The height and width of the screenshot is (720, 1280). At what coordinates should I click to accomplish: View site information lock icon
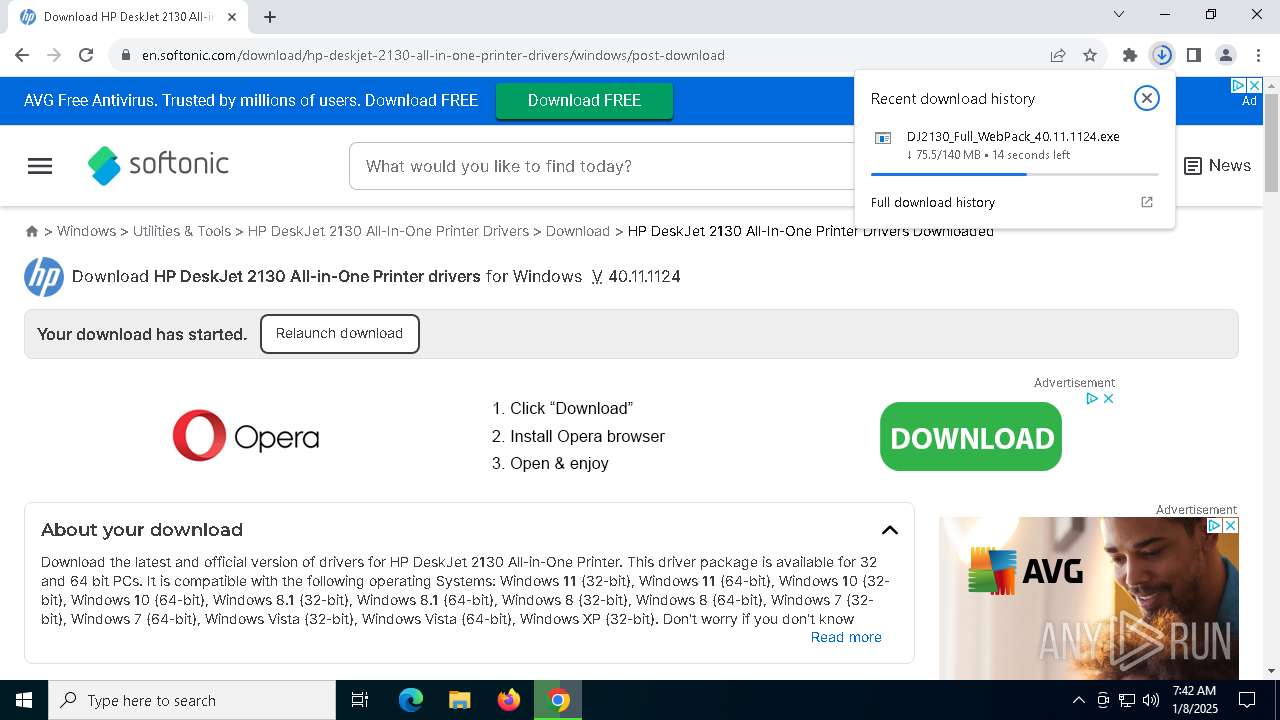tap(126, 55)
